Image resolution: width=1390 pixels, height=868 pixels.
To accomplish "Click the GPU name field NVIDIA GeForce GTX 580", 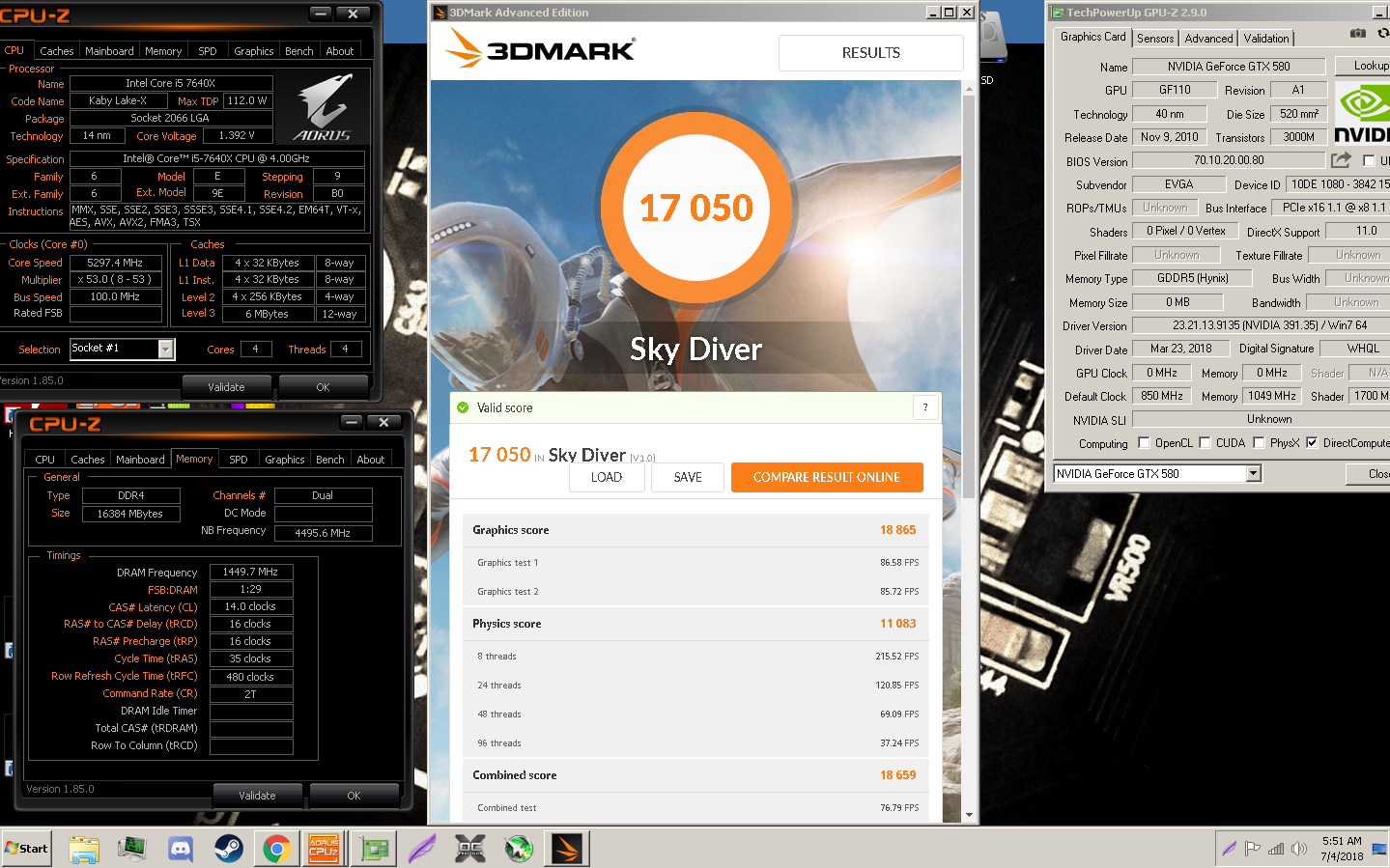I will (1228, 67).
